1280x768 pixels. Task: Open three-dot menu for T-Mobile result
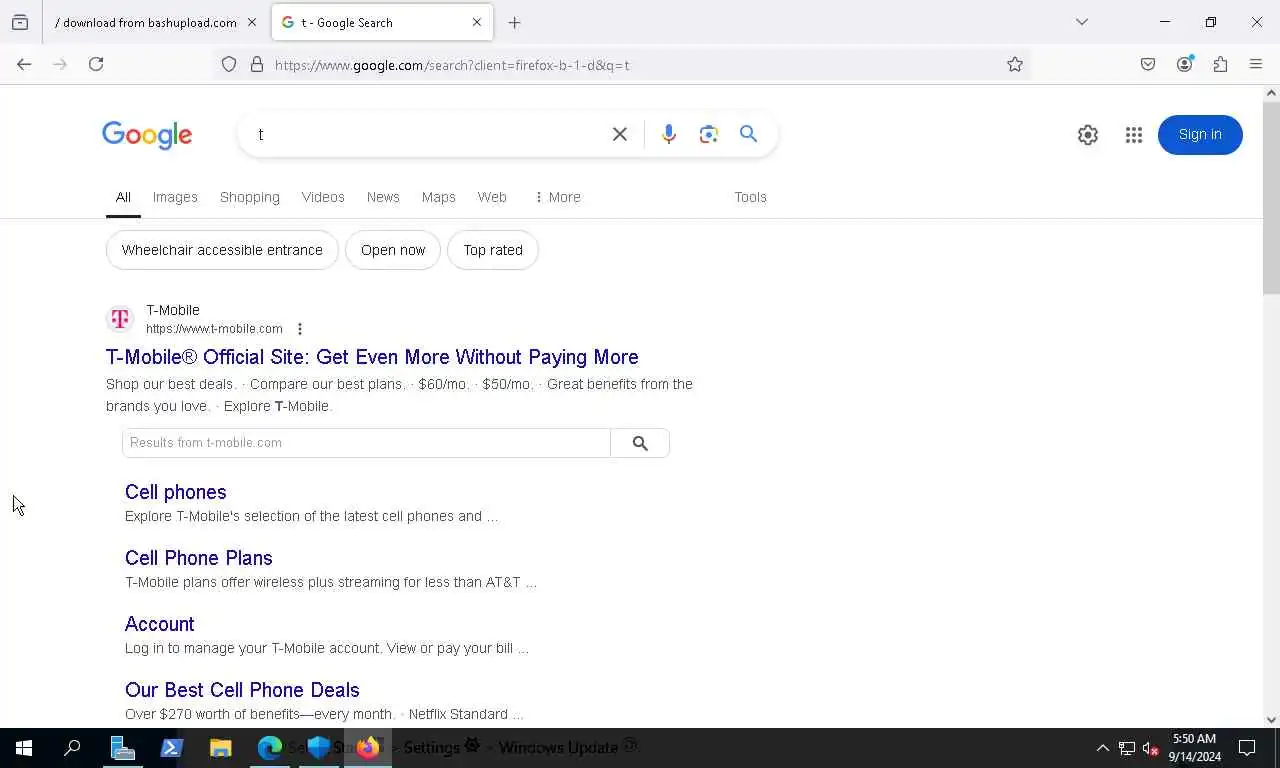coord(299,329)
